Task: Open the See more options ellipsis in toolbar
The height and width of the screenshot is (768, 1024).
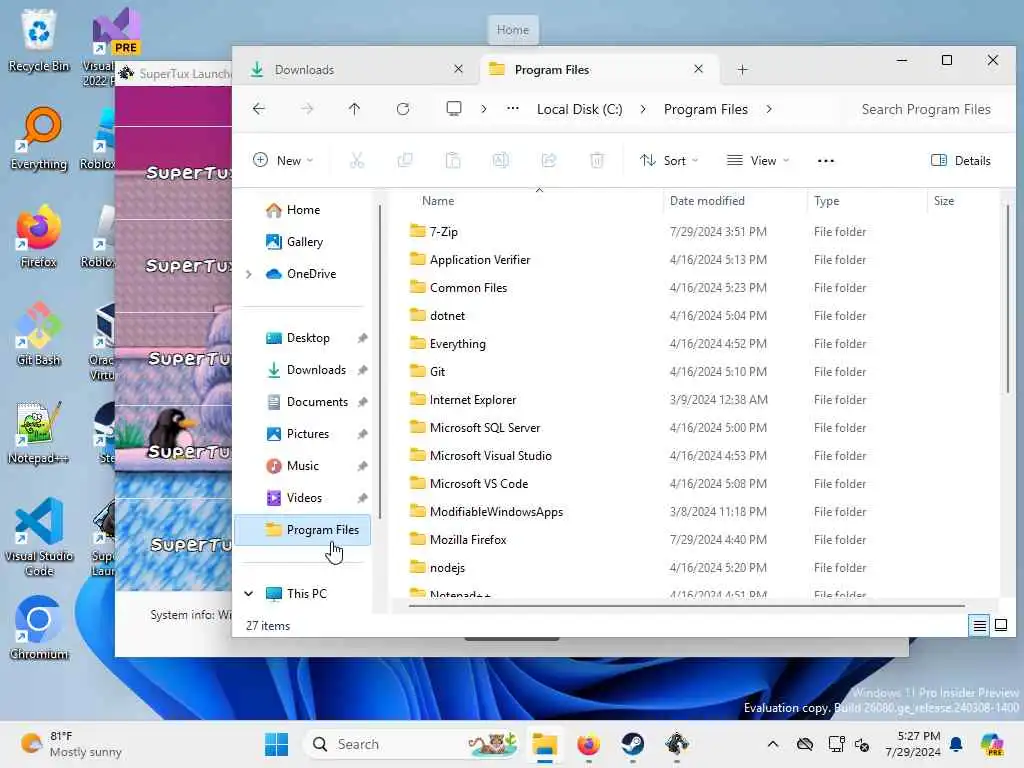Action: (825, 161)
